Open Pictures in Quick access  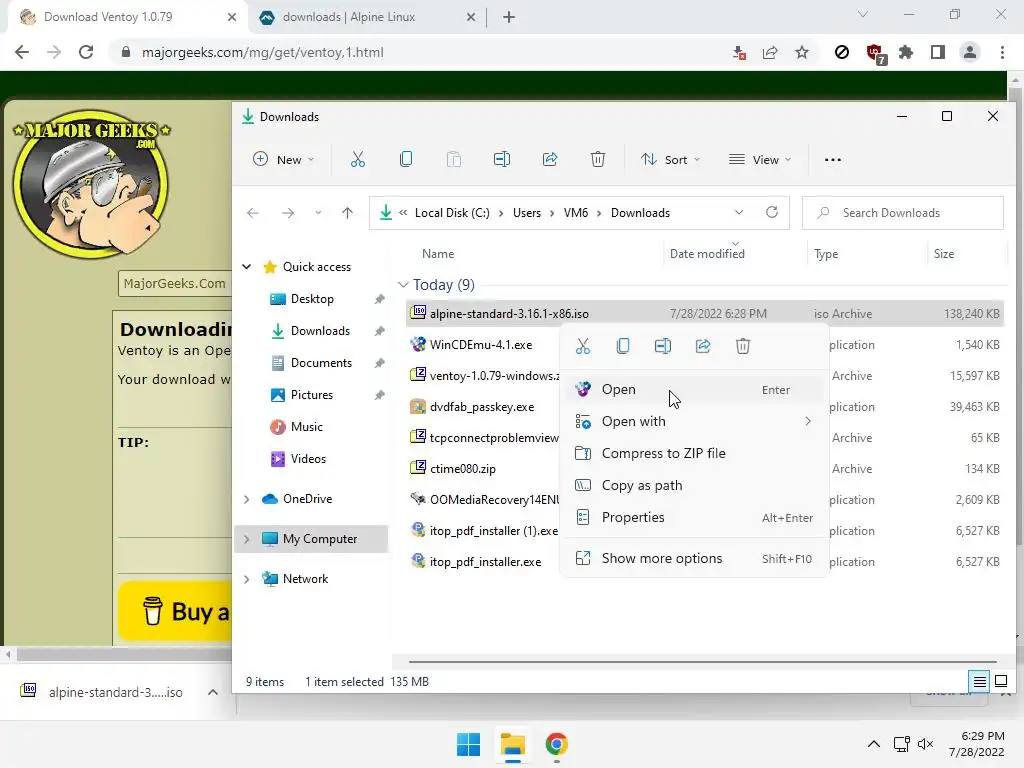312,395
